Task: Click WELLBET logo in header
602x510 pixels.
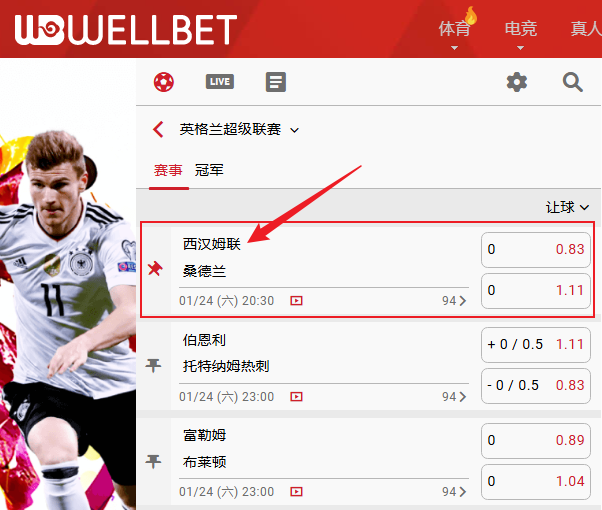Action: point(126,30)
